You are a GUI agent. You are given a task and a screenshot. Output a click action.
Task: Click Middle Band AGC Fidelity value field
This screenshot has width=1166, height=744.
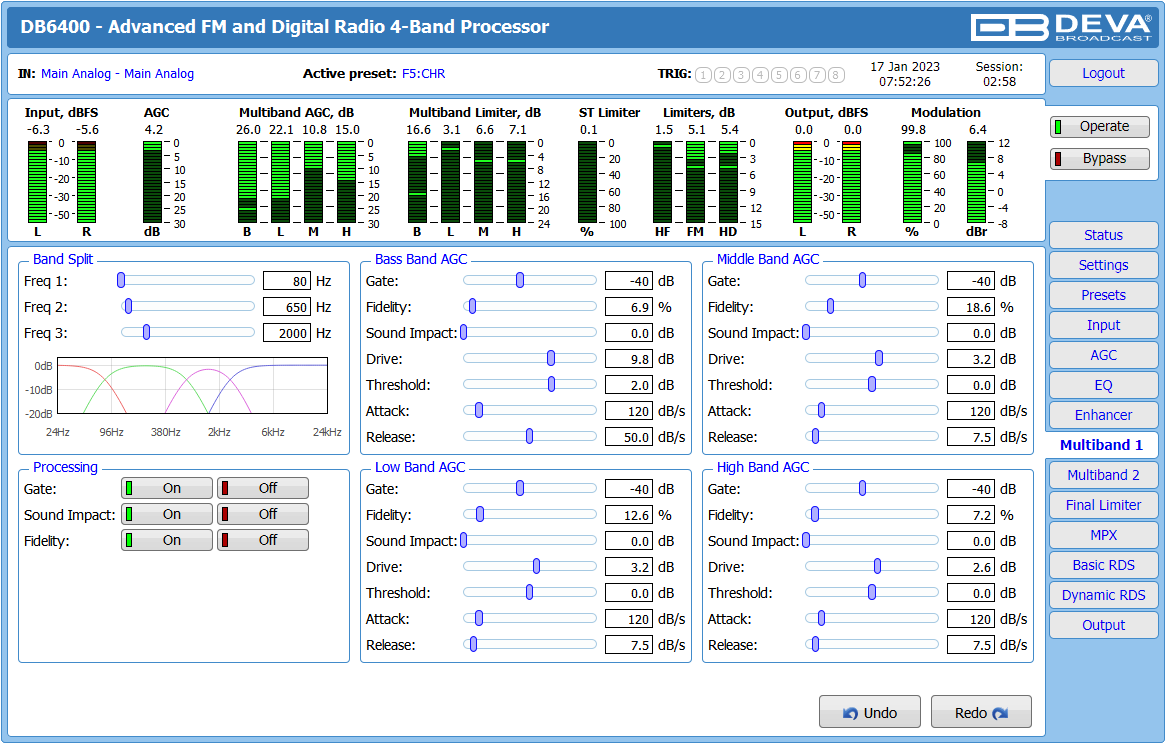(x=971, y=307)
